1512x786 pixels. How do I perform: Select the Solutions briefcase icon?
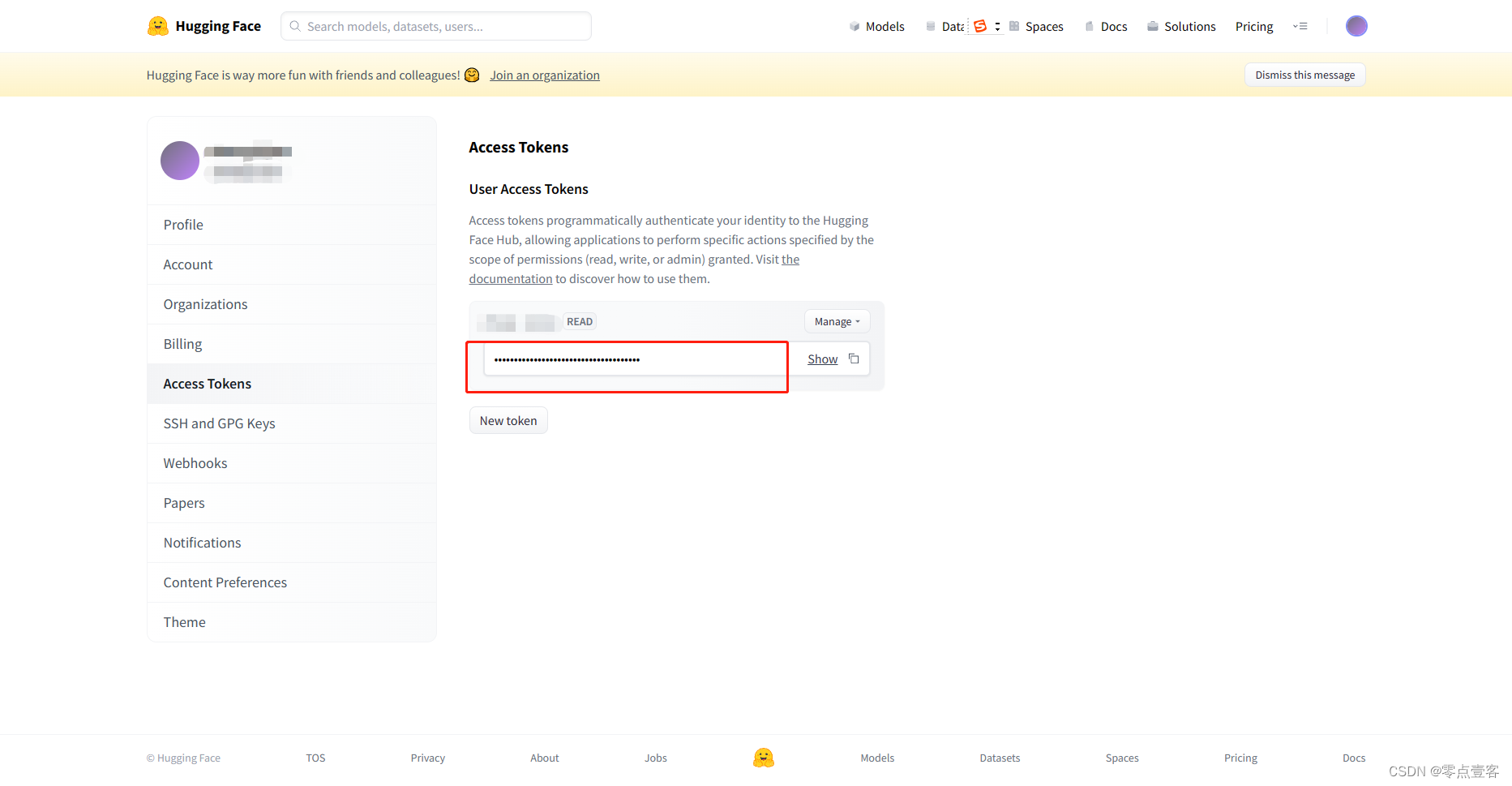tap(1152, 26)
